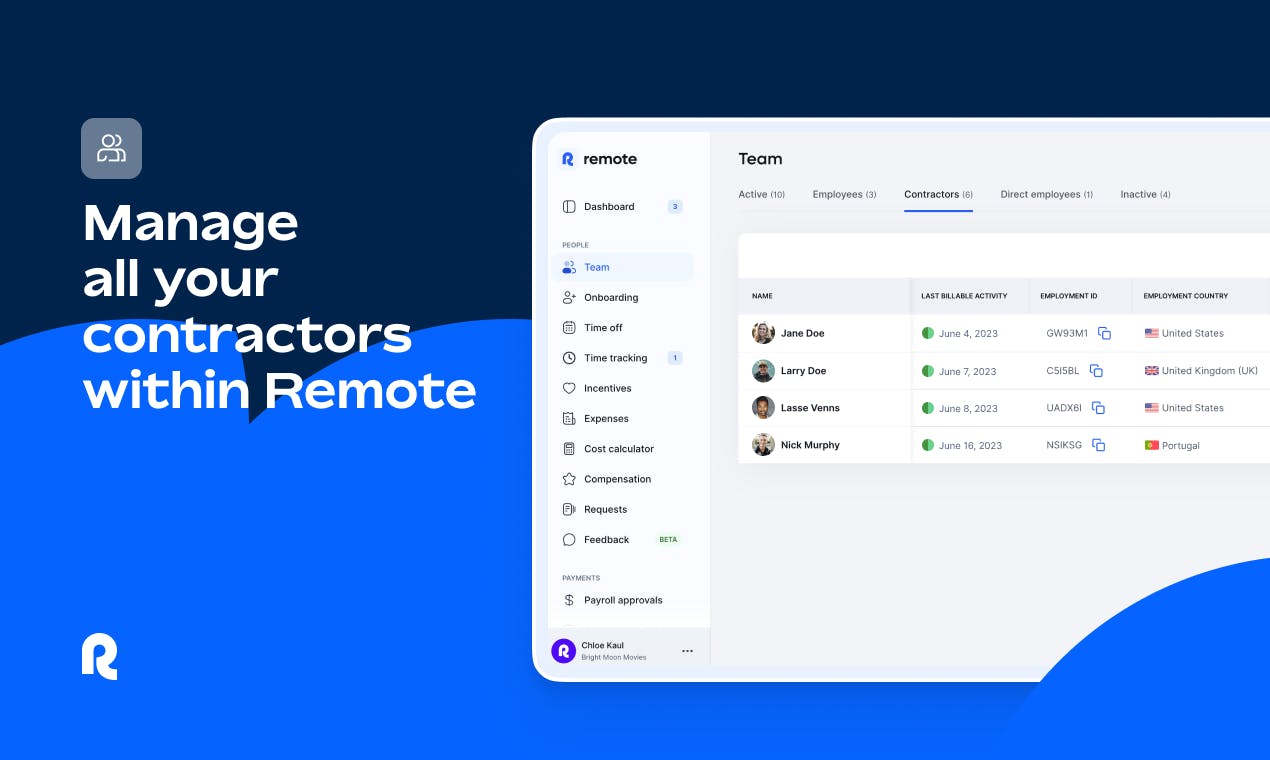Sort by EMPLOYMENT ID column header
Image resolution: width=1270 pixels, height=760 pixels.
click(1068, 296)
